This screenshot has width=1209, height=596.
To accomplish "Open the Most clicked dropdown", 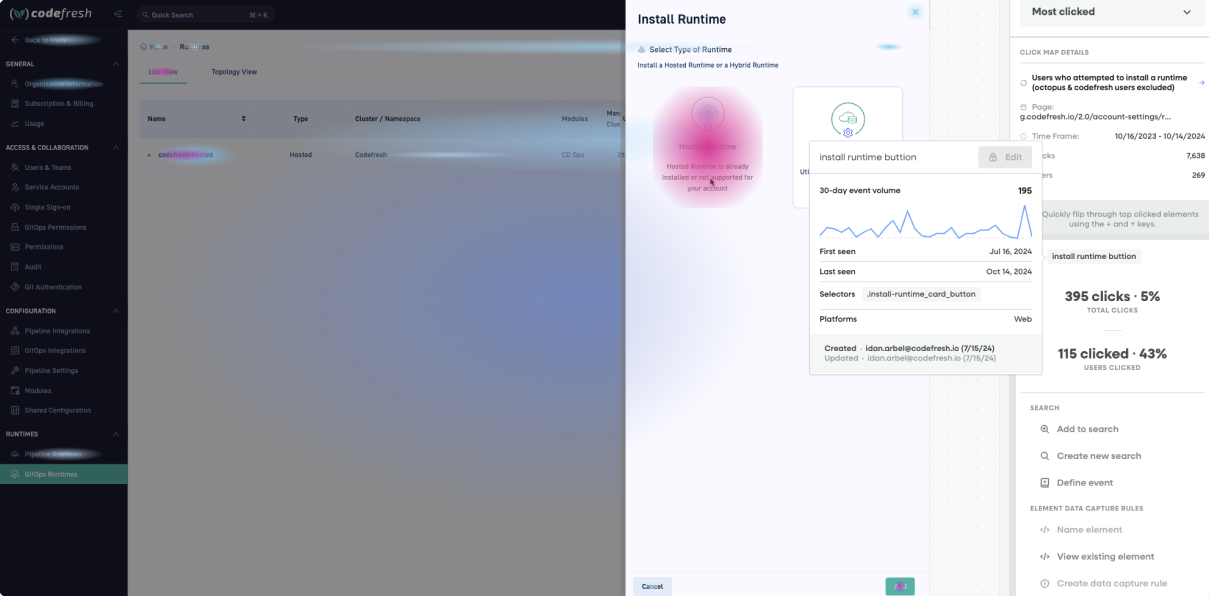I will pyautogui.click(x=1111, y=12).
